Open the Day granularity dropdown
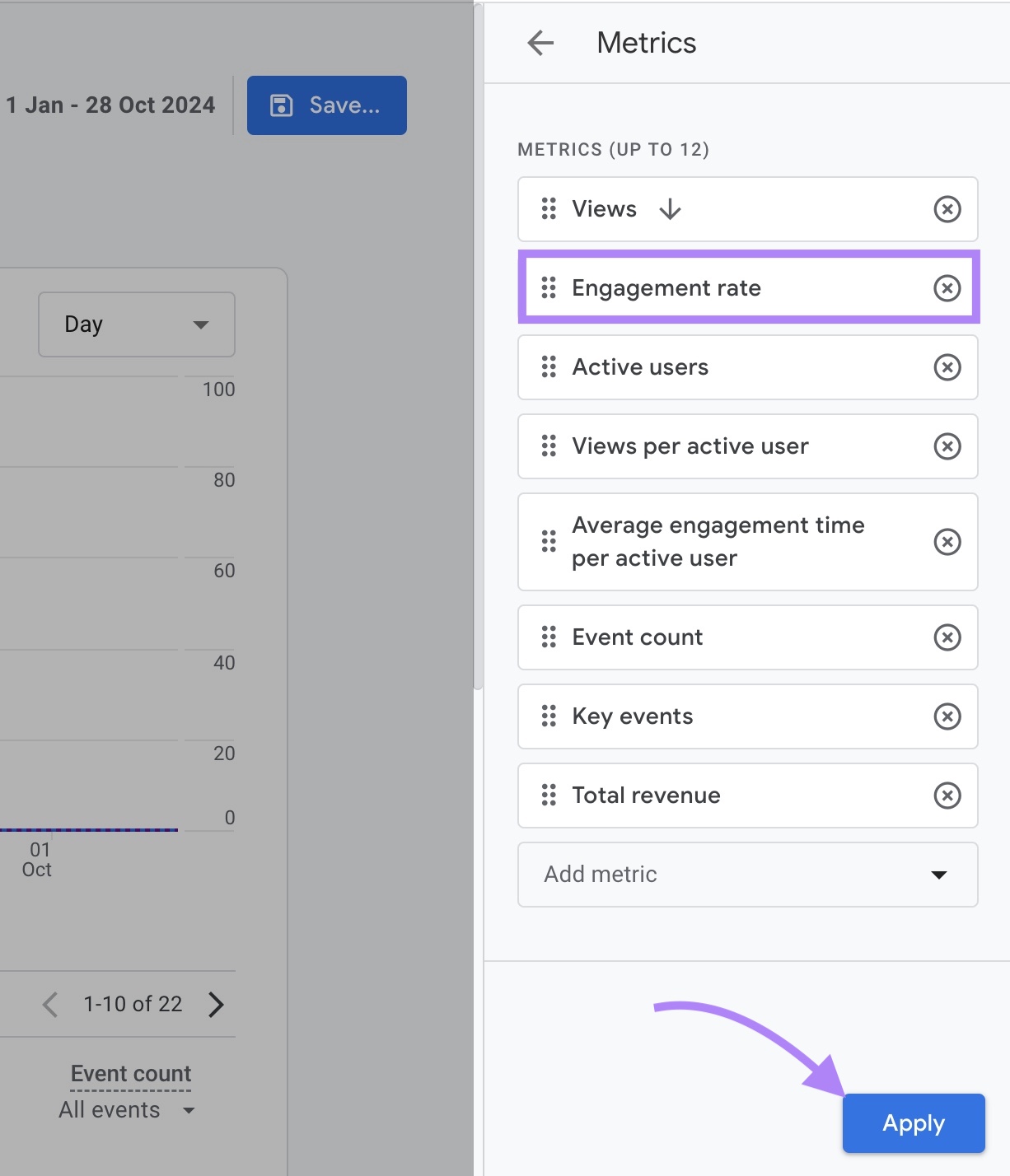Image resolution: width=1010 pixels, height=1176 pixels. pos(136,324)
